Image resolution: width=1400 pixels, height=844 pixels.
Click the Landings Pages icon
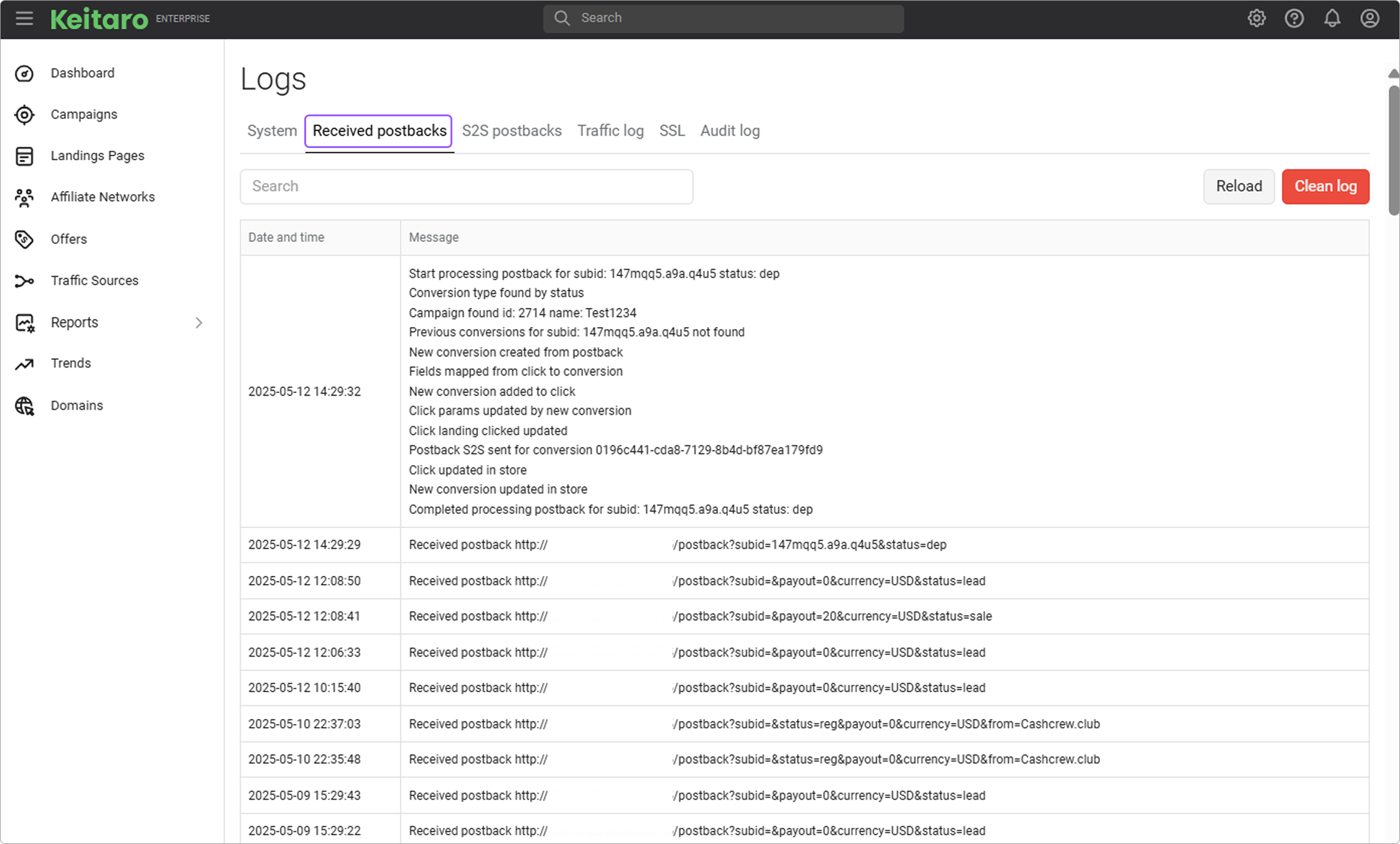(24, 156)
